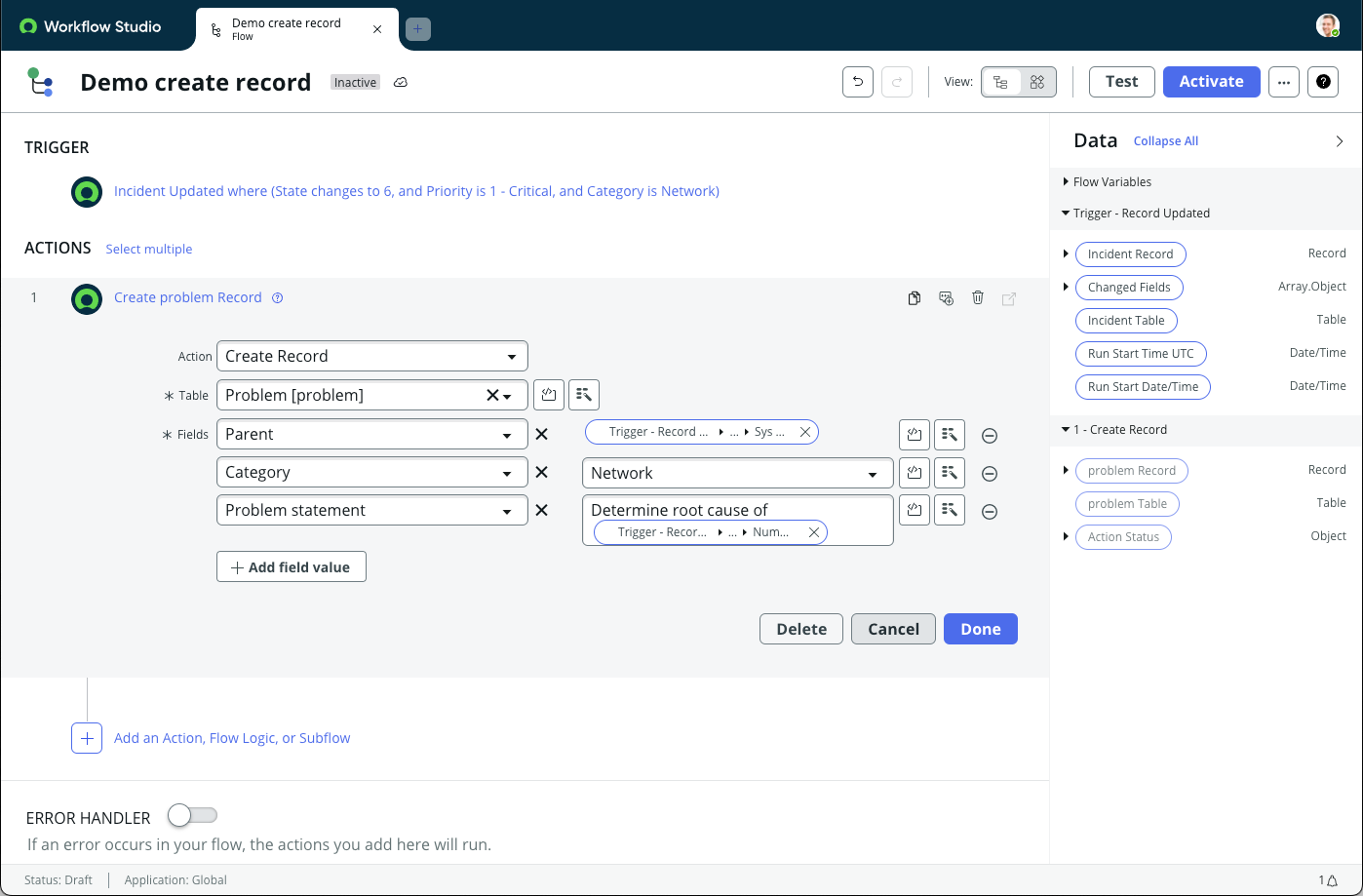Remove the Parent field row
Viewport: 1363px width, 896px height.
coord(990,436)
